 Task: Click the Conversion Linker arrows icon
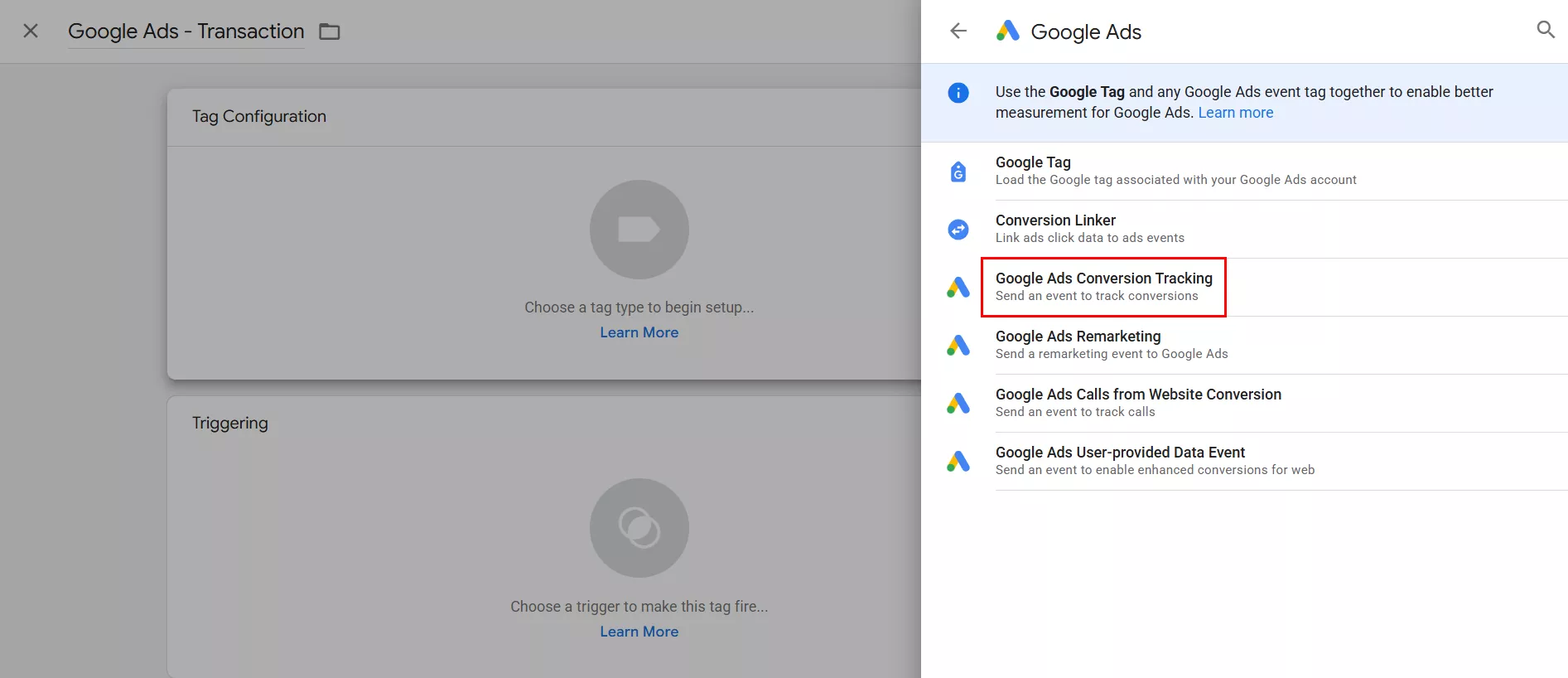958,230
